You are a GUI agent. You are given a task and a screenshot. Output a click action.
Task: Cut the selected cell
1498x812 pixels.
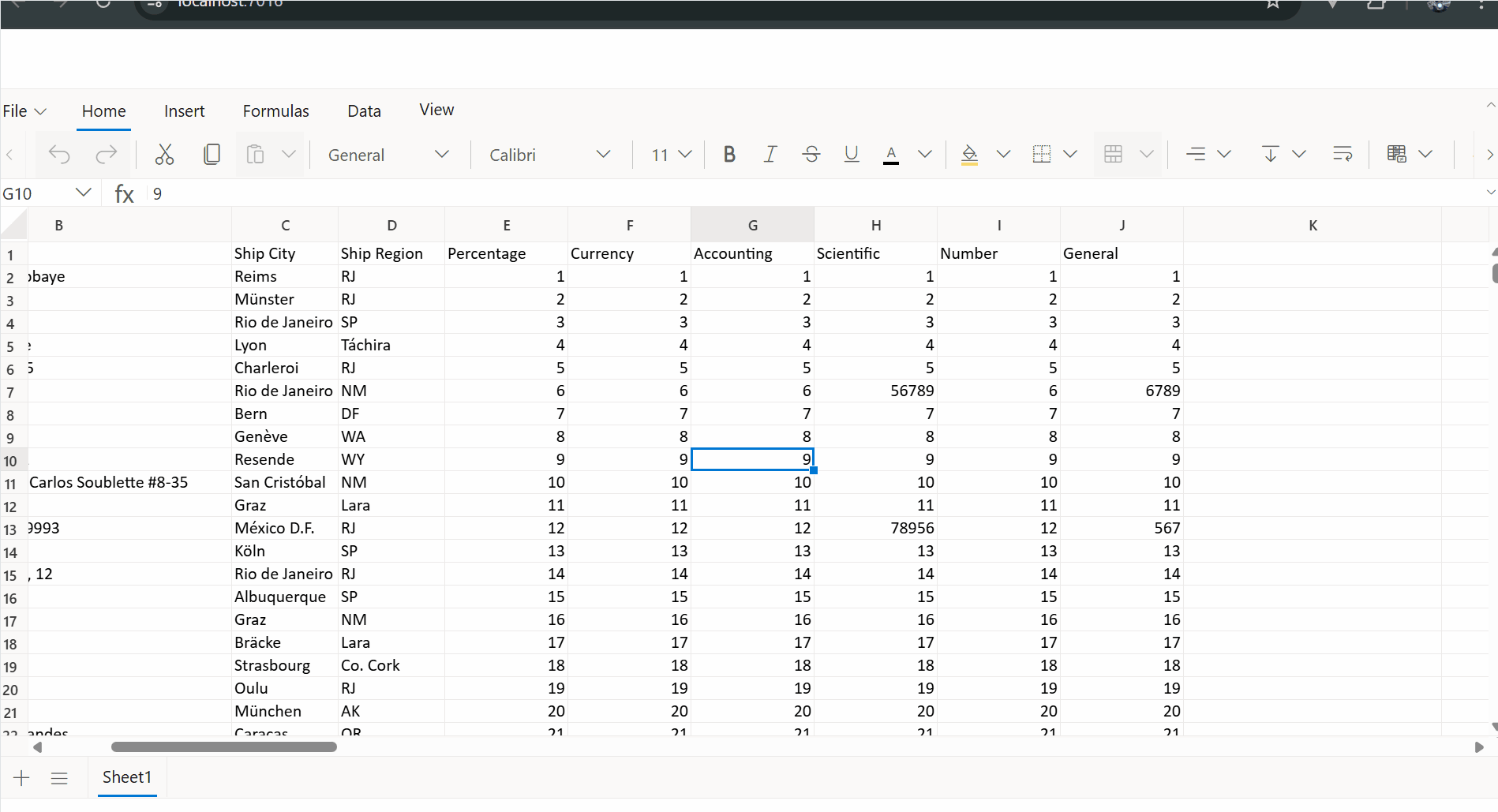pos(164,154)
